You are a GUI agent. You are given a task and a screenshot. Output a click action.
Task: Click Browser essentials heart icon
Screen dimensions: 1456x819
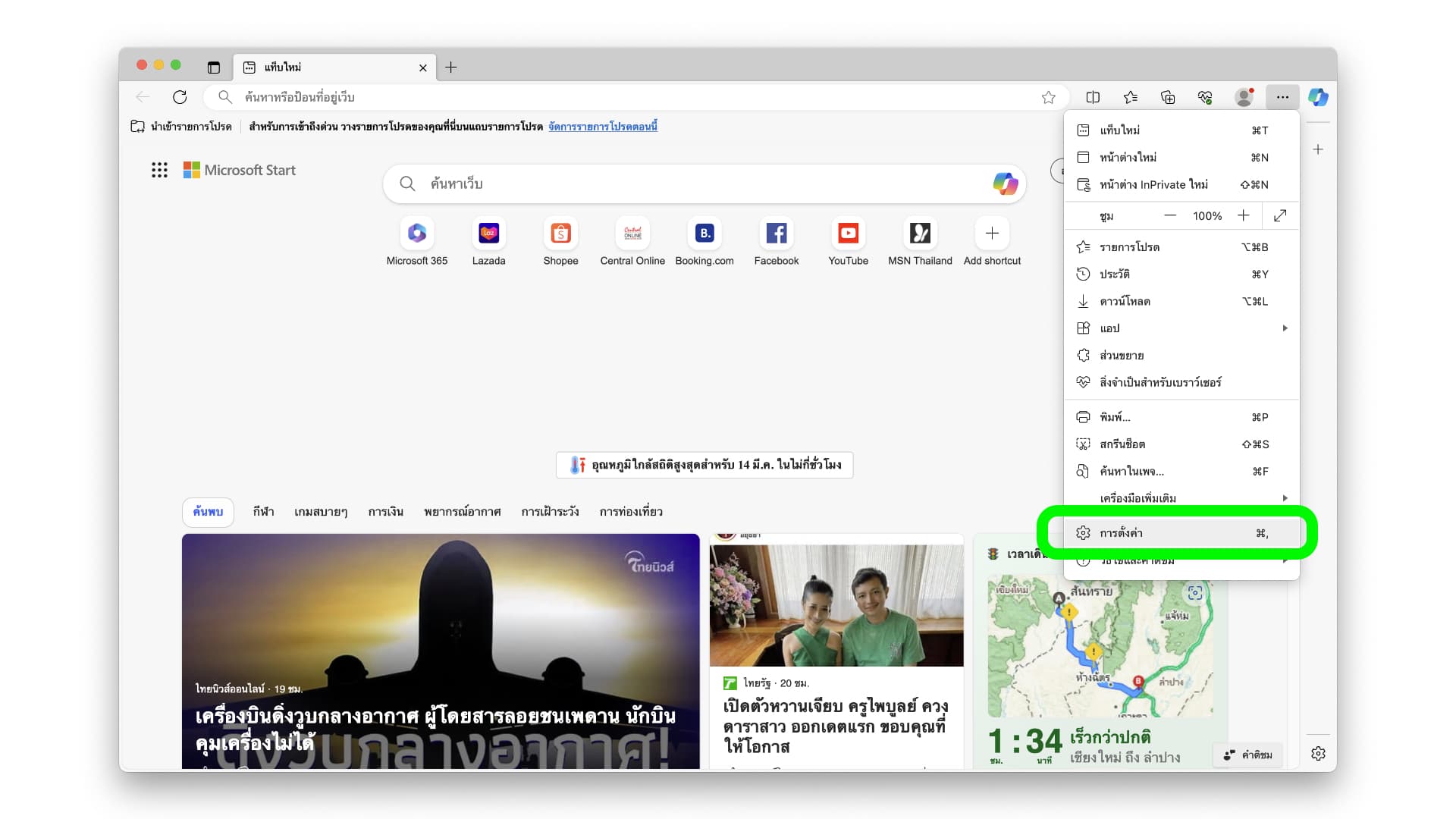tap(1205, 97)
